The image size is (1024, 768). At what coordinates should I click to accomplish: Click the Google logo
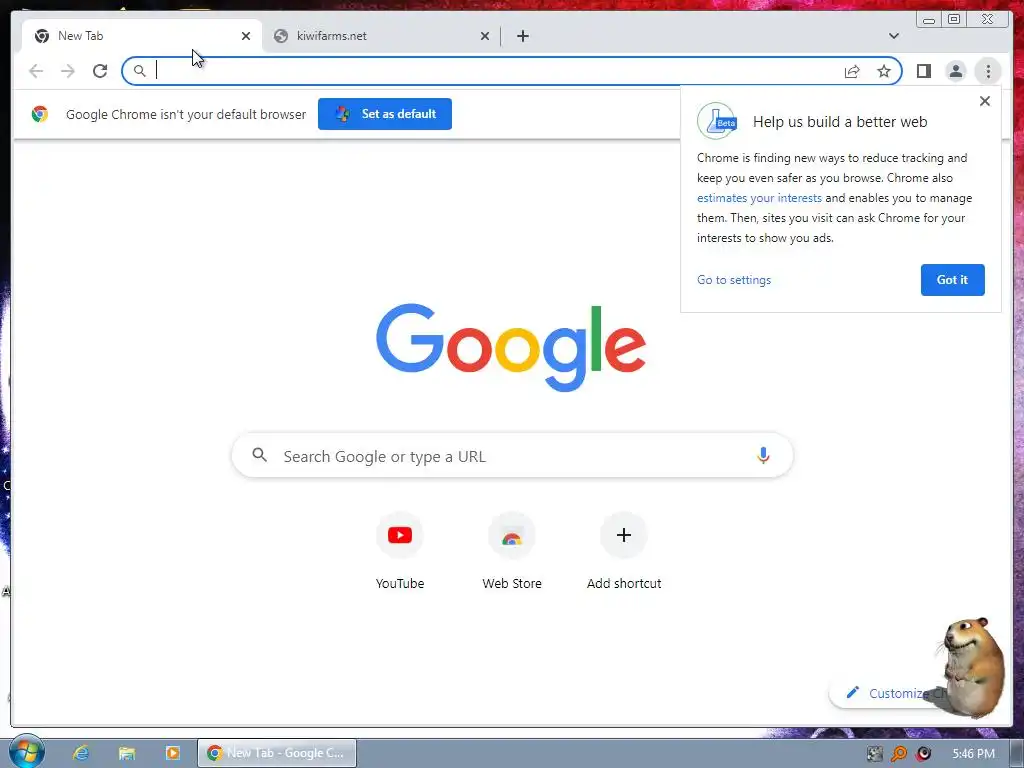pyautogui.click(x=511, y=347)
